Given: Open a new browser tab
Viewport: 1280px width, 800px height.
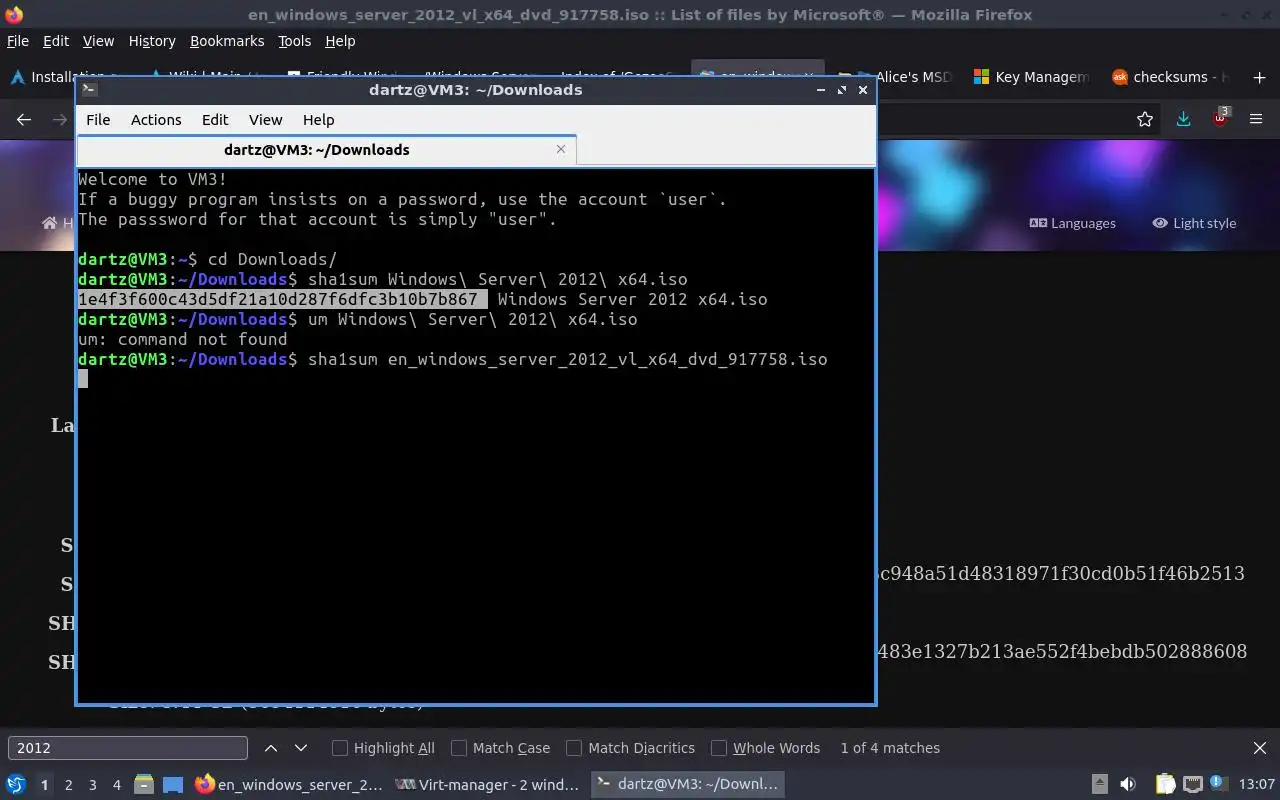Looking at the screenshot, I should [x=1257, y=77].
